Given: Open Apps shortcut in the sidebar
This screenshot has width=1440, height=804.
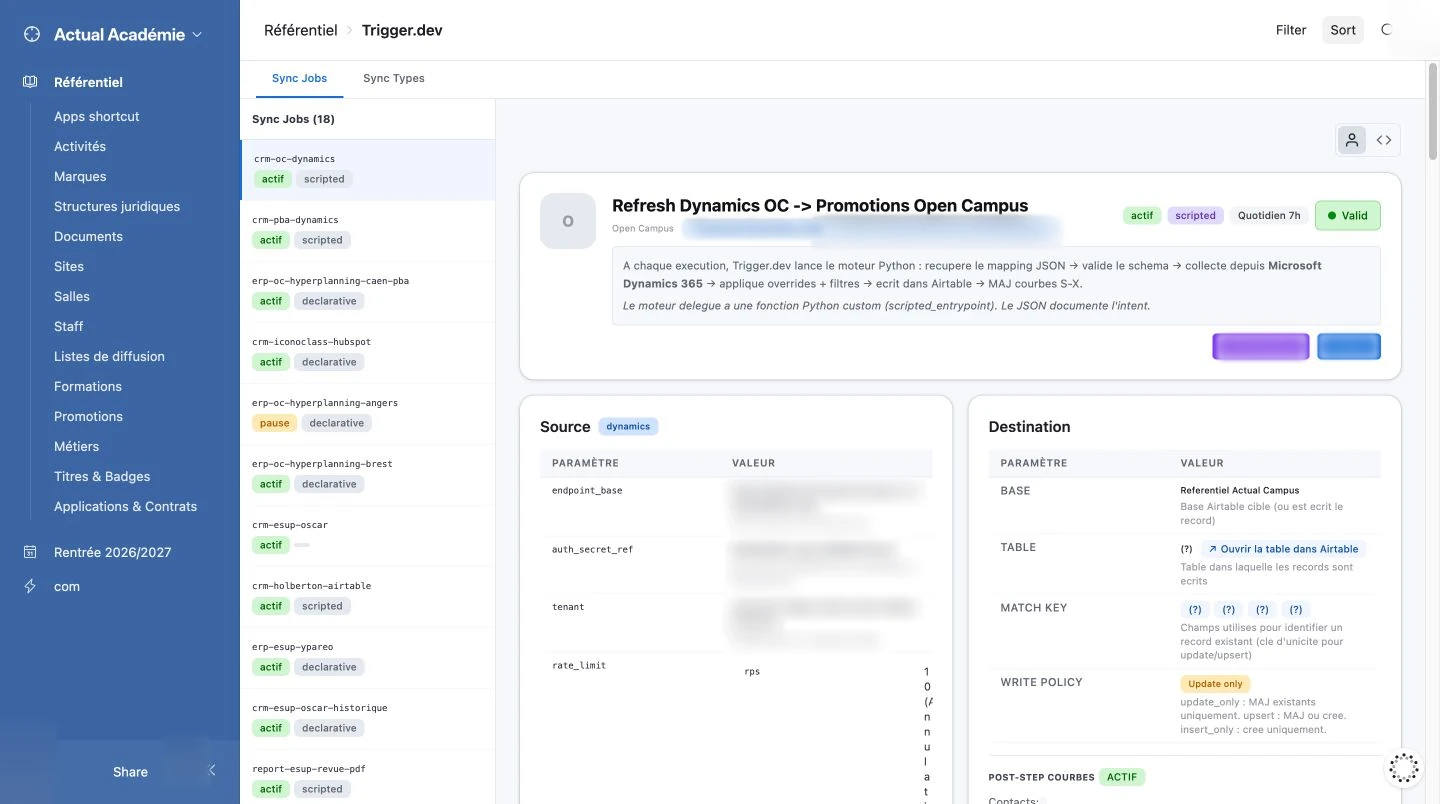Looking at the screenshot, I should point(97,116).
